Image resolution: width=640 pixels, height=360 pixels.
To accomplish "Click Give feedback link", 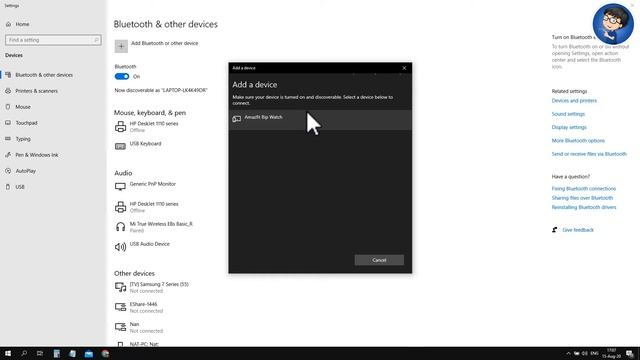I will [x=578, y=230].
